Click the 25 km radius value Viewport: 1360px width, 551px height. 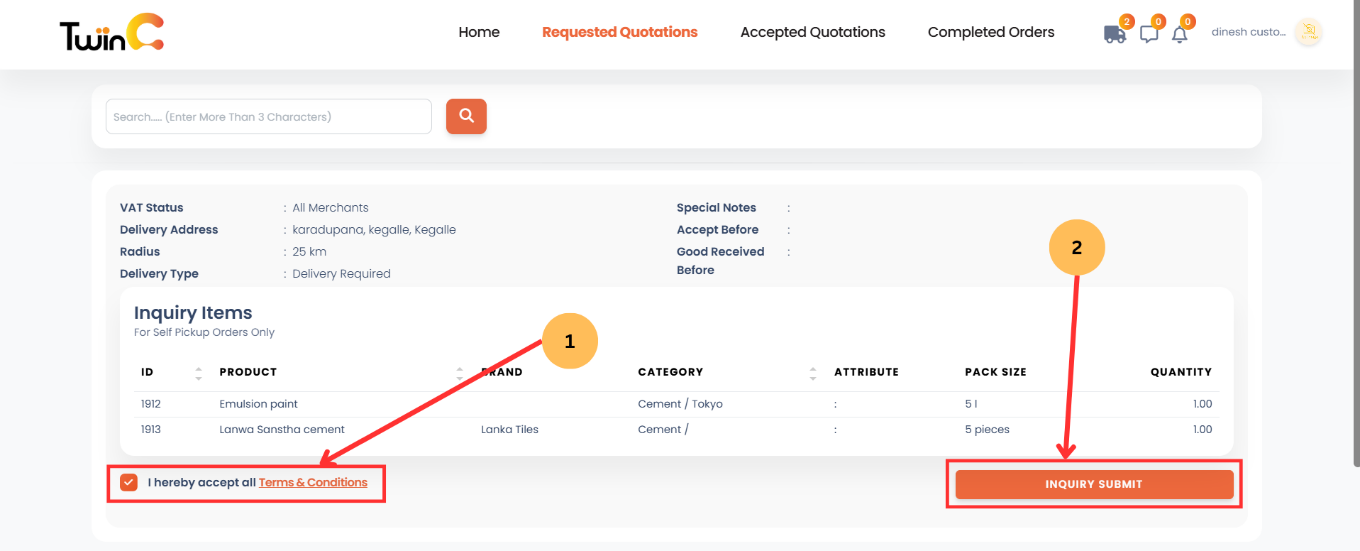pos(309,252)
